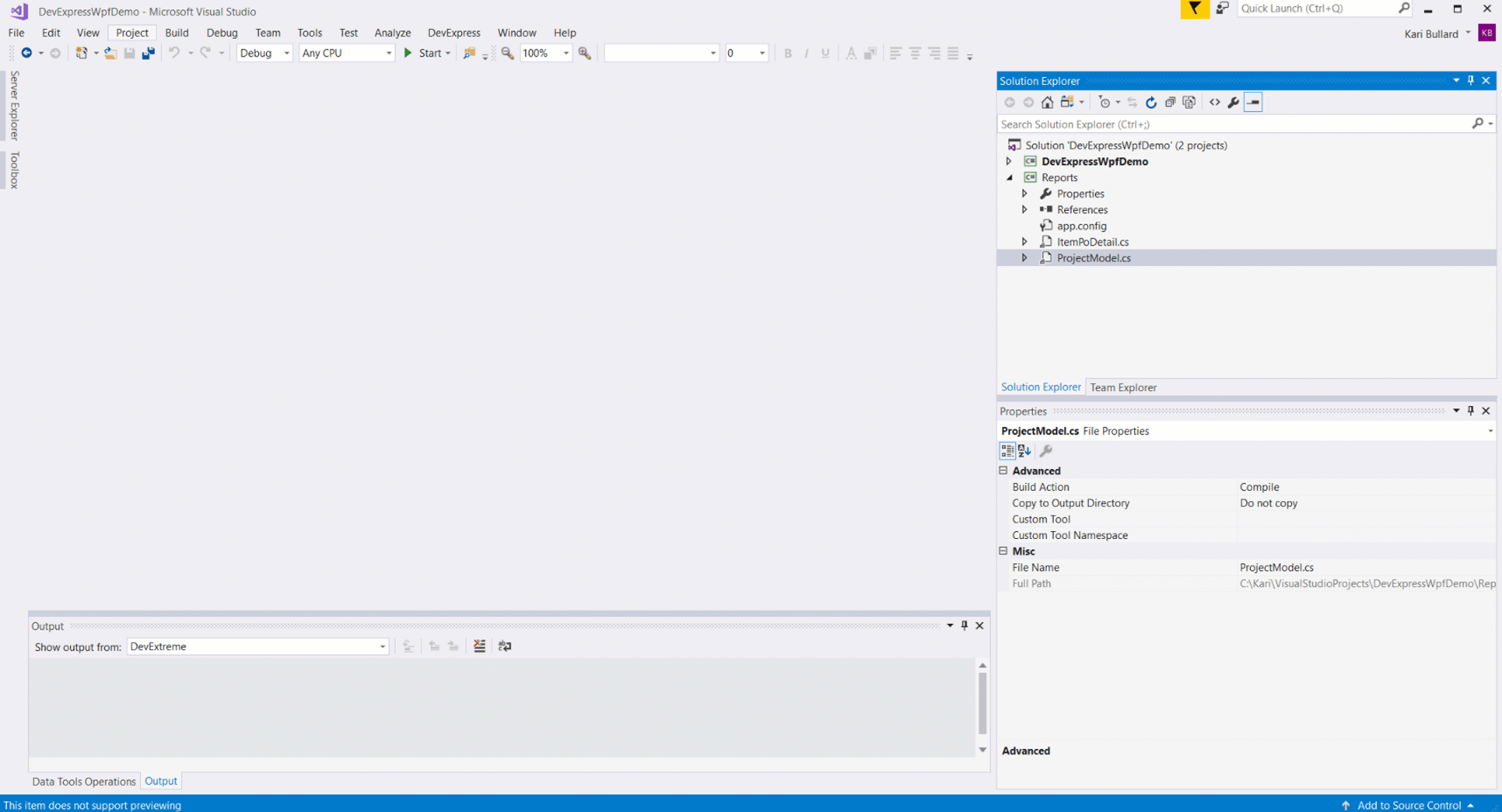Click the zoom out magnifier icon
This screenshot has height=812, width=1502.
[x=508, y=53]
